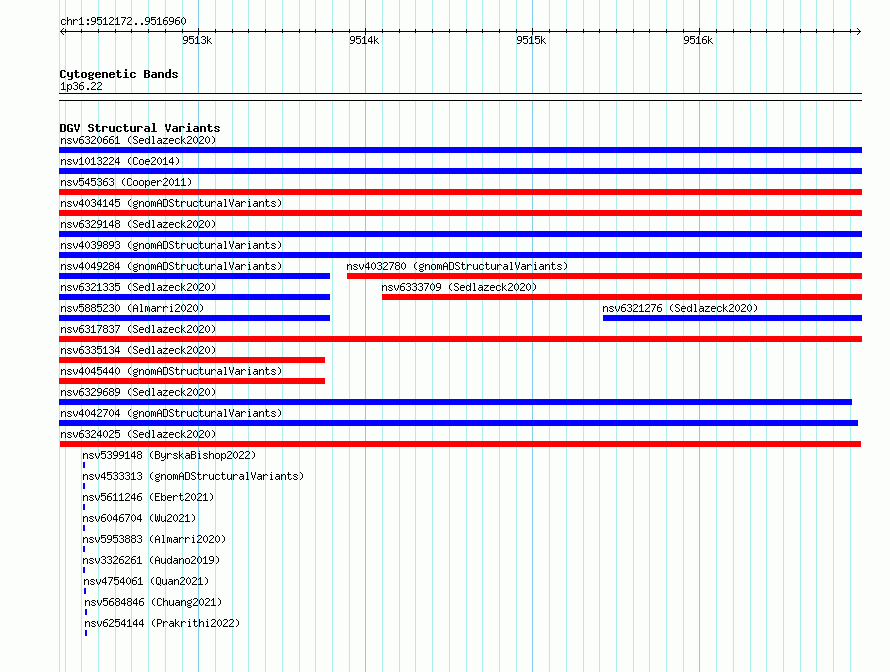Viewport: 890px width, 672px height.
Task: Open variant nsv4049284 (gnomADStructuralVariants) label
Action: tap(171, 266)
